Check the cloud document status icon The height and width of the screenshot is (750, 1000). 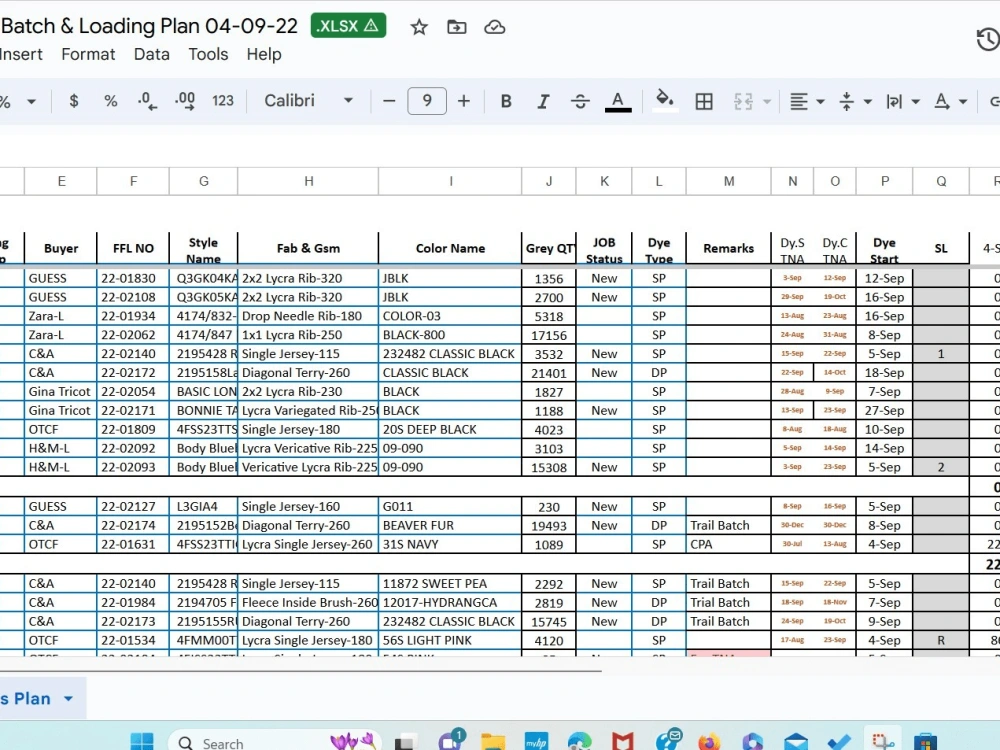(x=495, y=27)
